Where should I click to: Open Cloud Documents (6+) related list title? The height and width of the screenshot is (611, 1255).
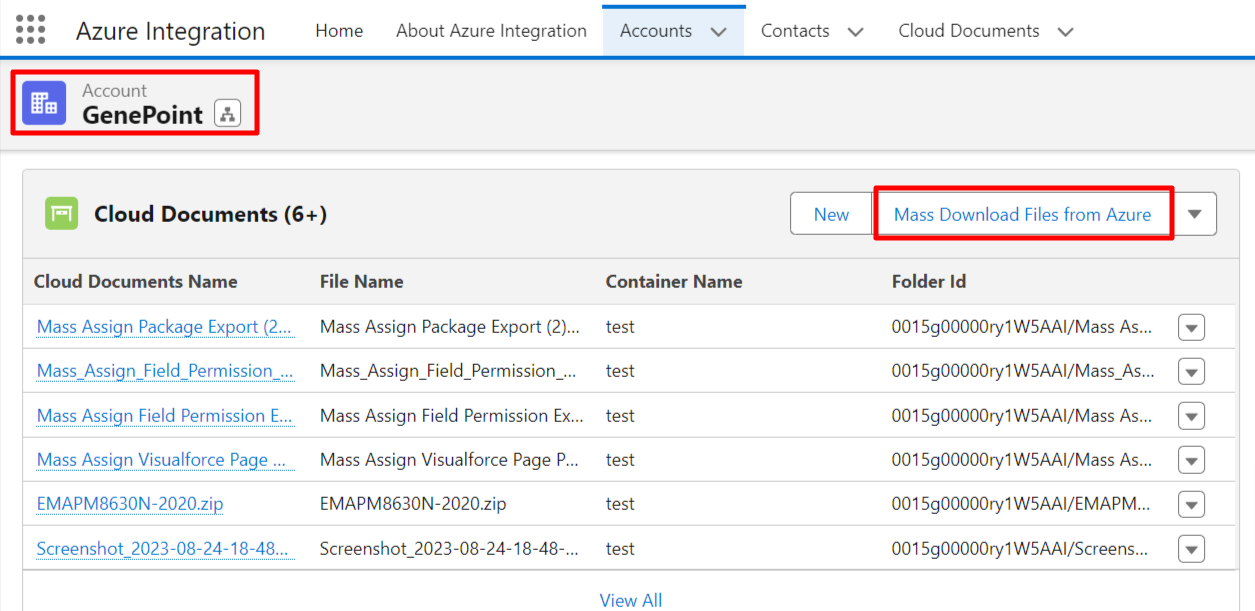(x=210, y=214)
